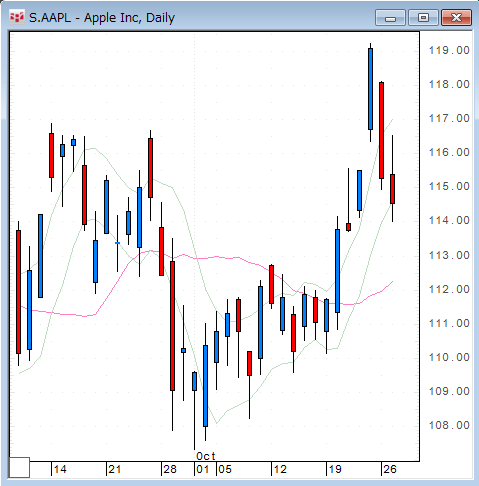Select the last red candle on the chart

coord(392,189)
